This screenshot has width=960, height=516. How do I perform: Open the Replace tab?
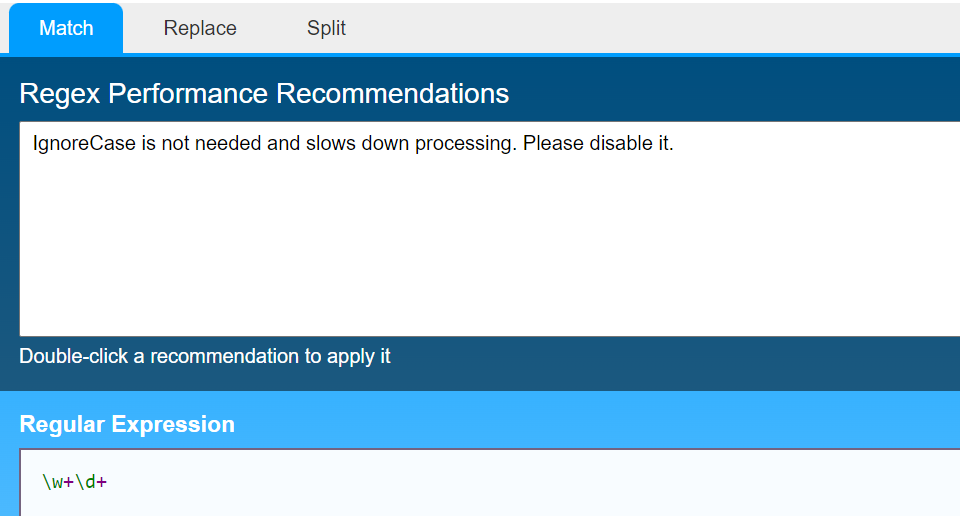pos(200,28)
